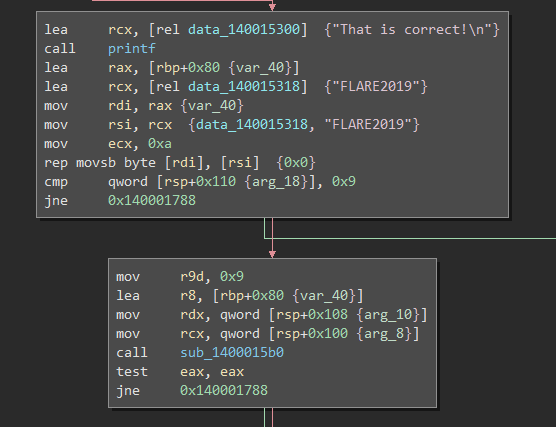
Task: Follow the jne 0x140001788 address in the bottom block
Action: click(224, 390)
